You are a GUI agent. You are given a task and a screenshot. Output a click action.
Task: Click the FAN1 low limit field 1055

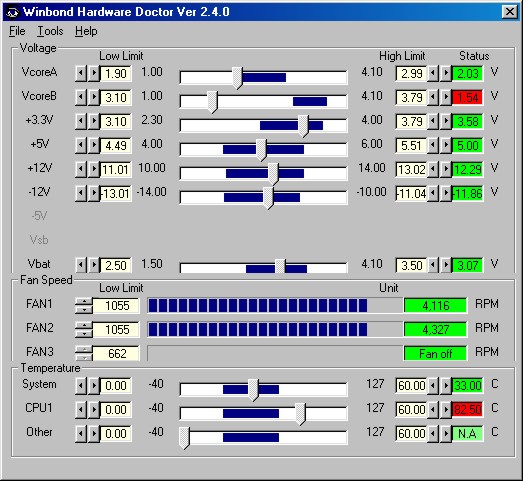point(116,306)
